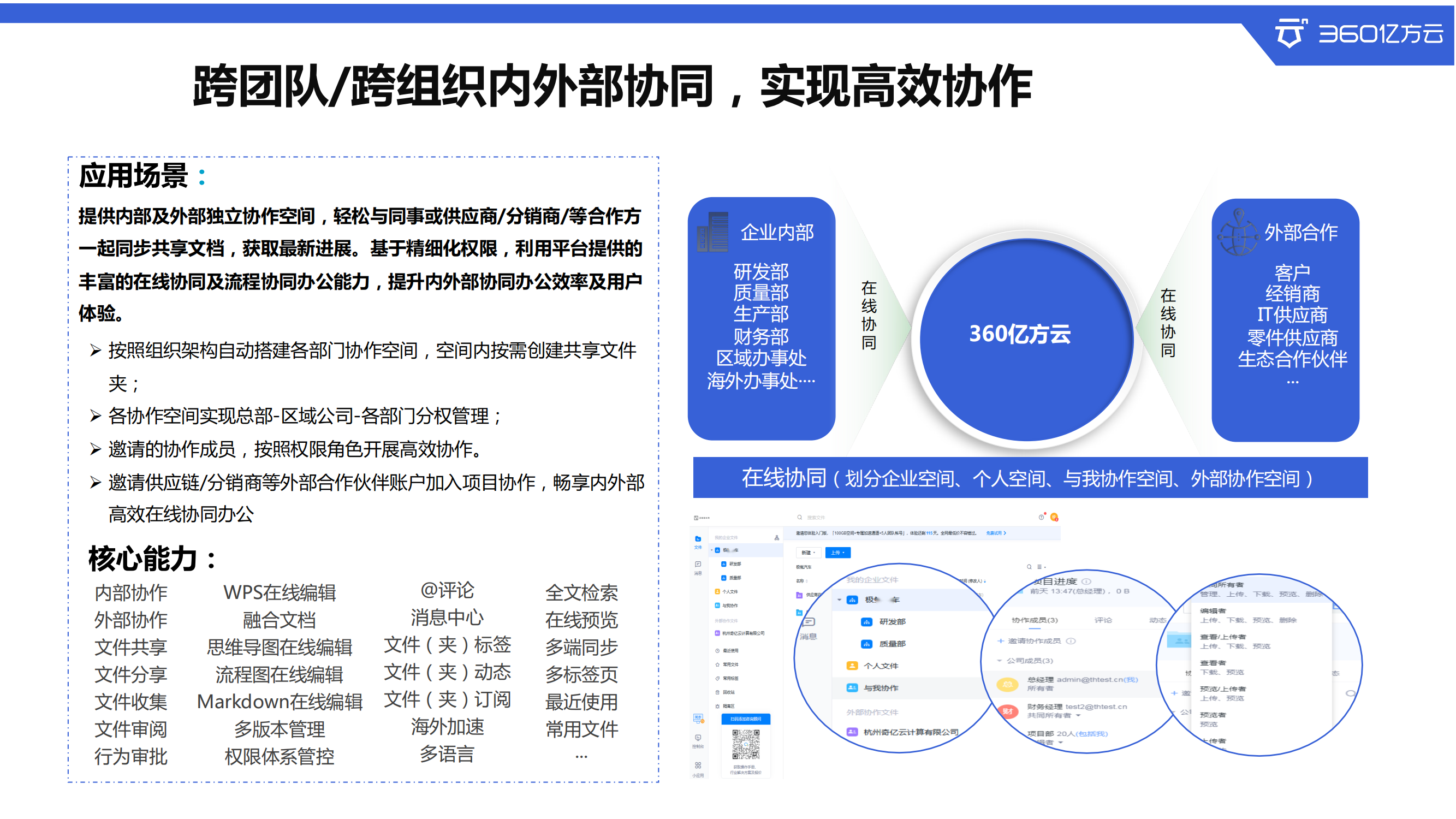Click the 在线协同 blue banner text
1456x819 pixels.
pyautogui.click(x=1030, y=478)
